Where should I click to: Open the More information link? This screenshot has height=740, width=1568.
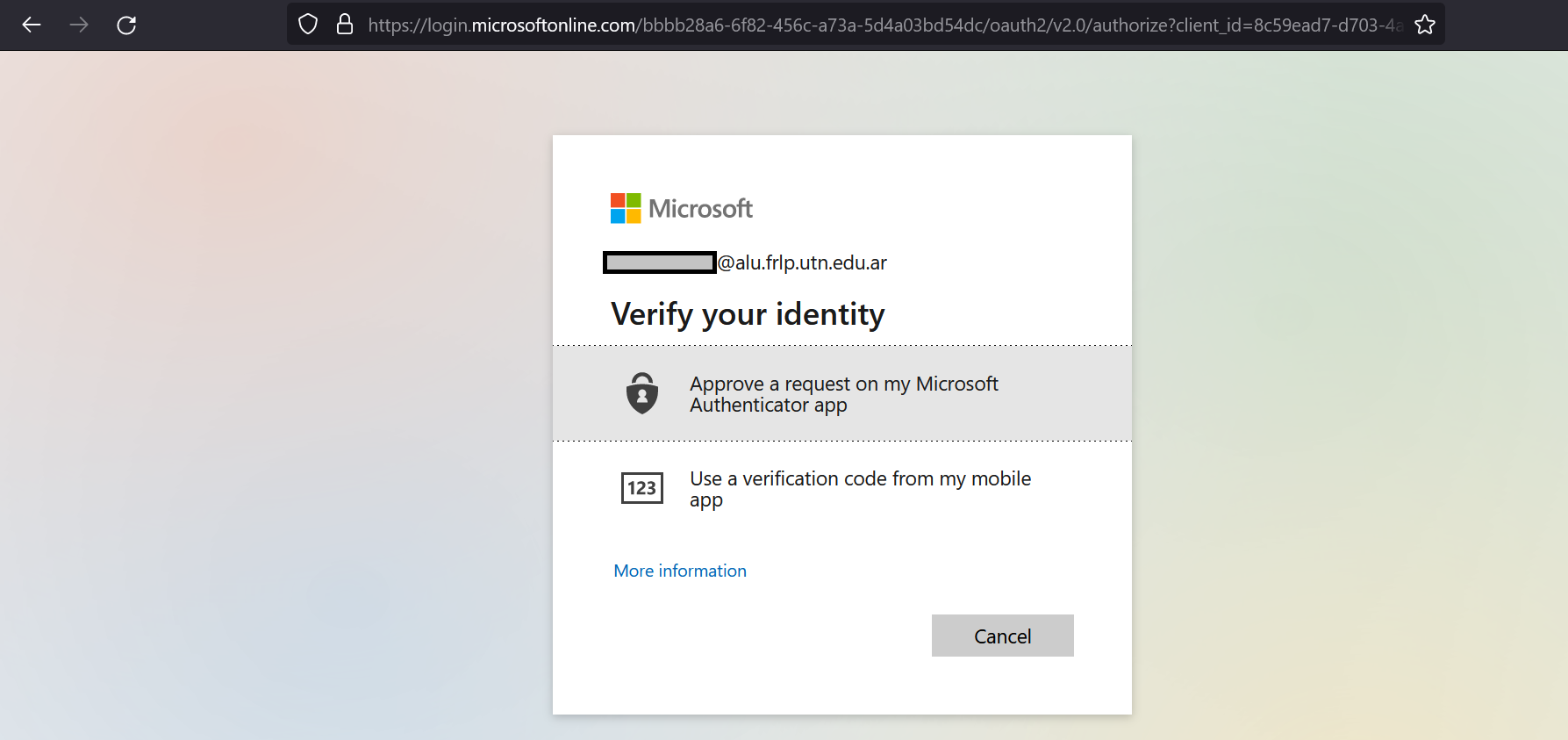(680, 571)
